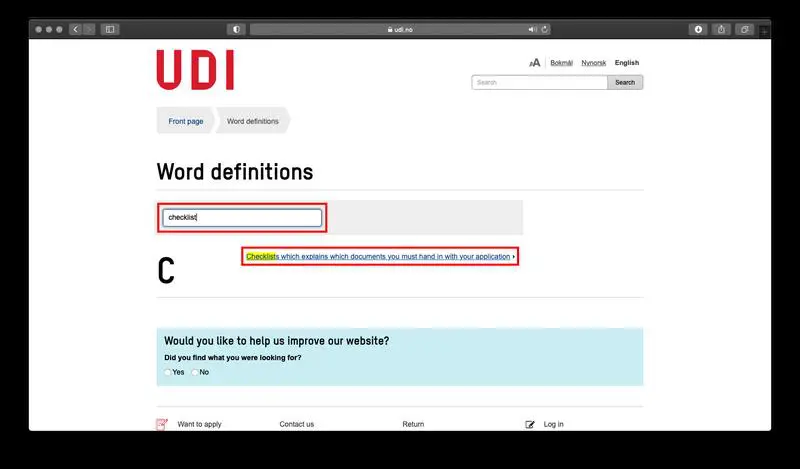This screenshot has height=469, width=800.
Task: Click the Safari back arrow
Action: point(75,29)
